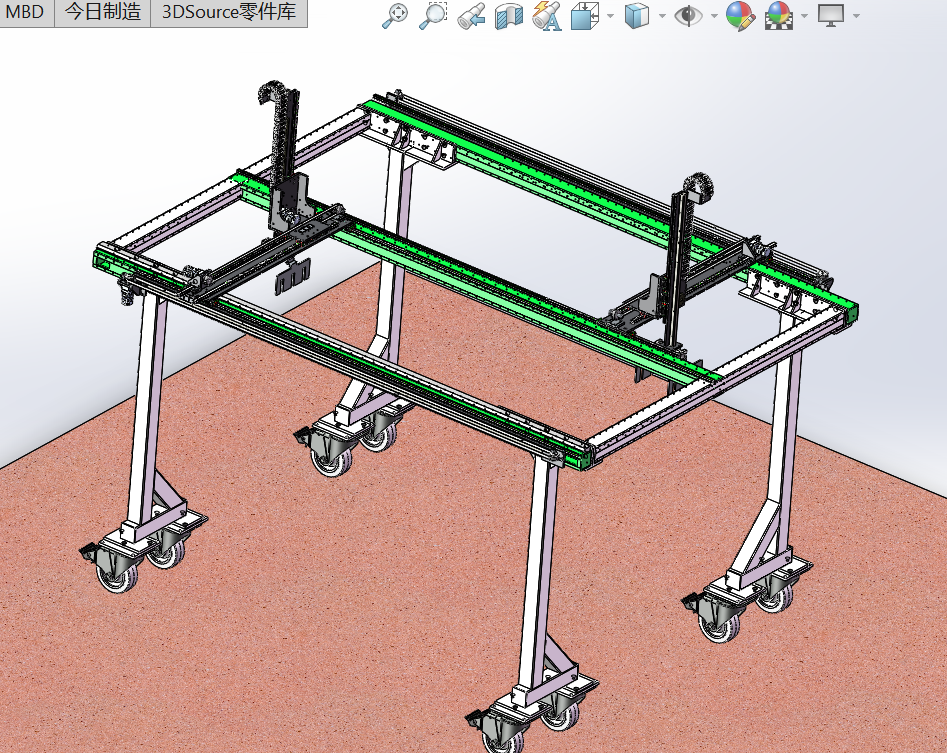Click the Previous View icon

click(x=471, y=16)
